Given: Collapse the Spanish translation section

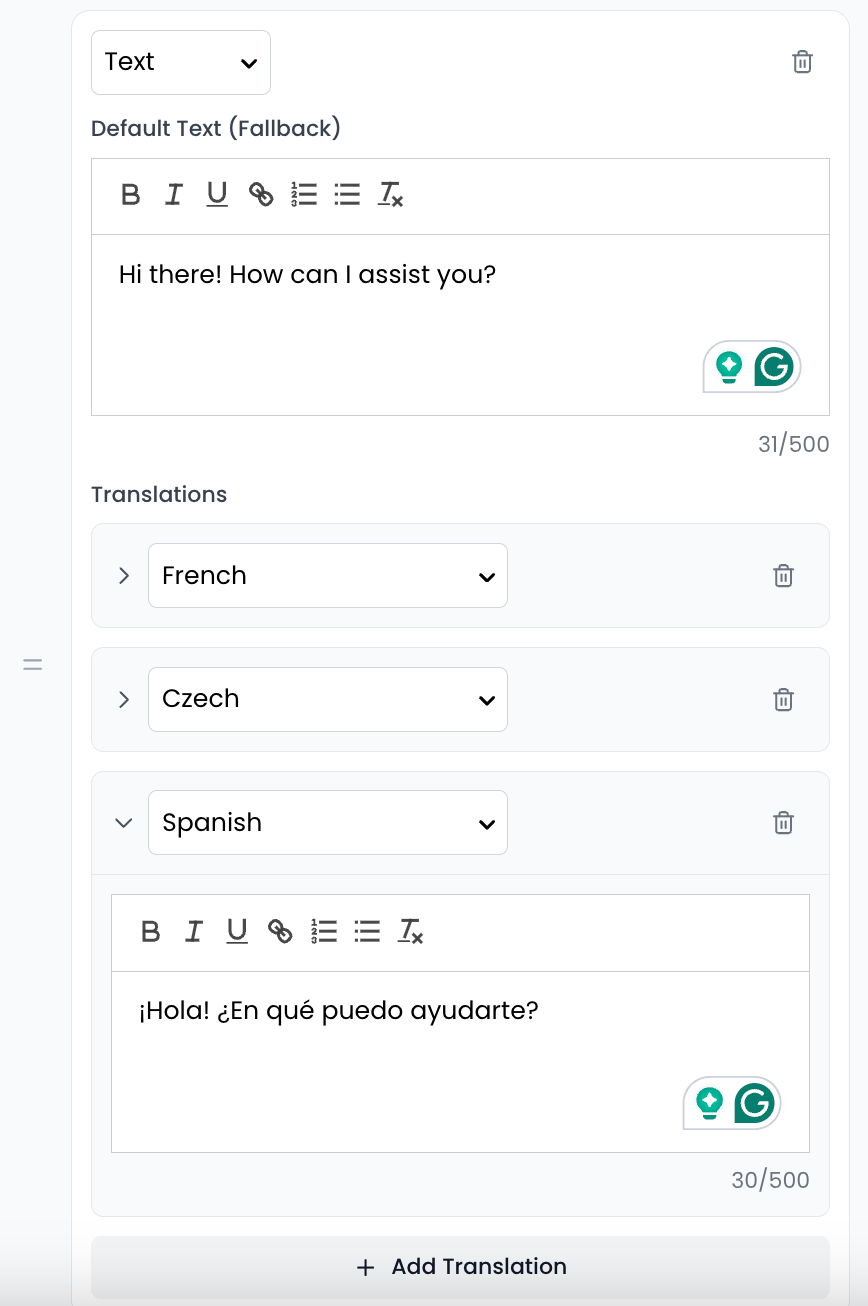Looking at the screenshot, I should (x=124, y=823).
